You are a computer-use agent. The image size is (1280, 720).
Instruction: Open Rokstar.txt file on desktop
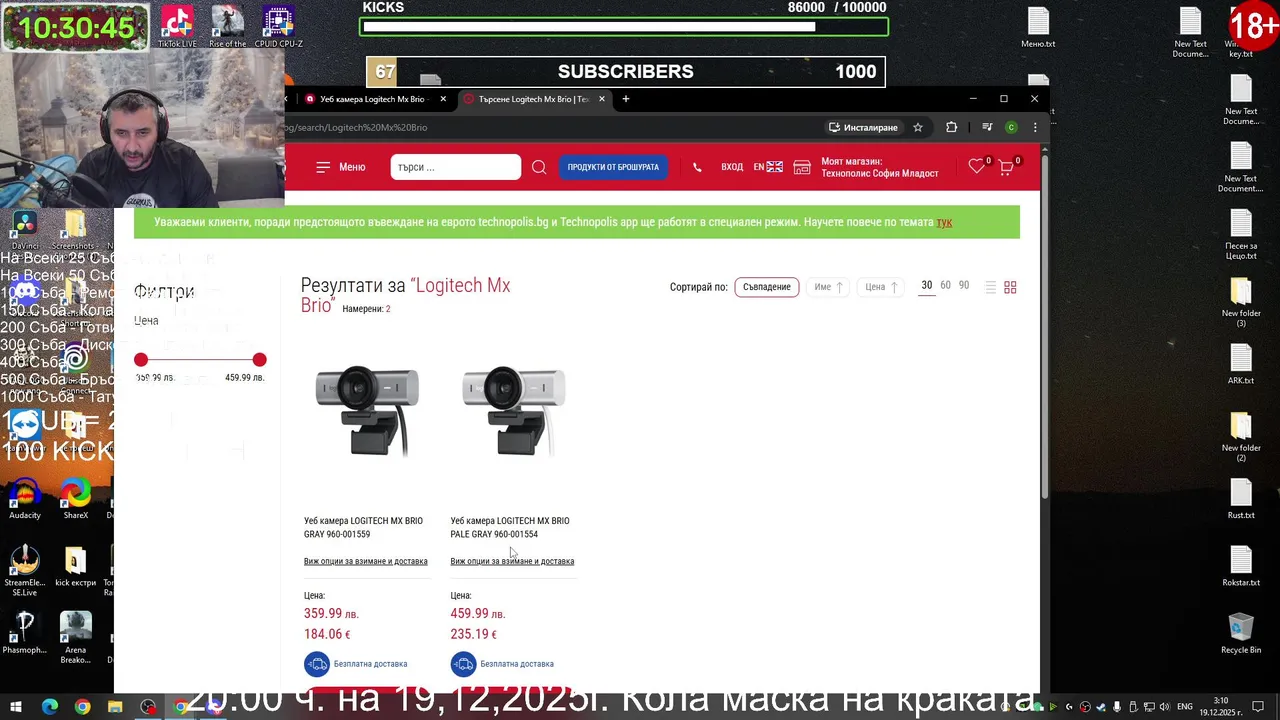(1241, 566)
